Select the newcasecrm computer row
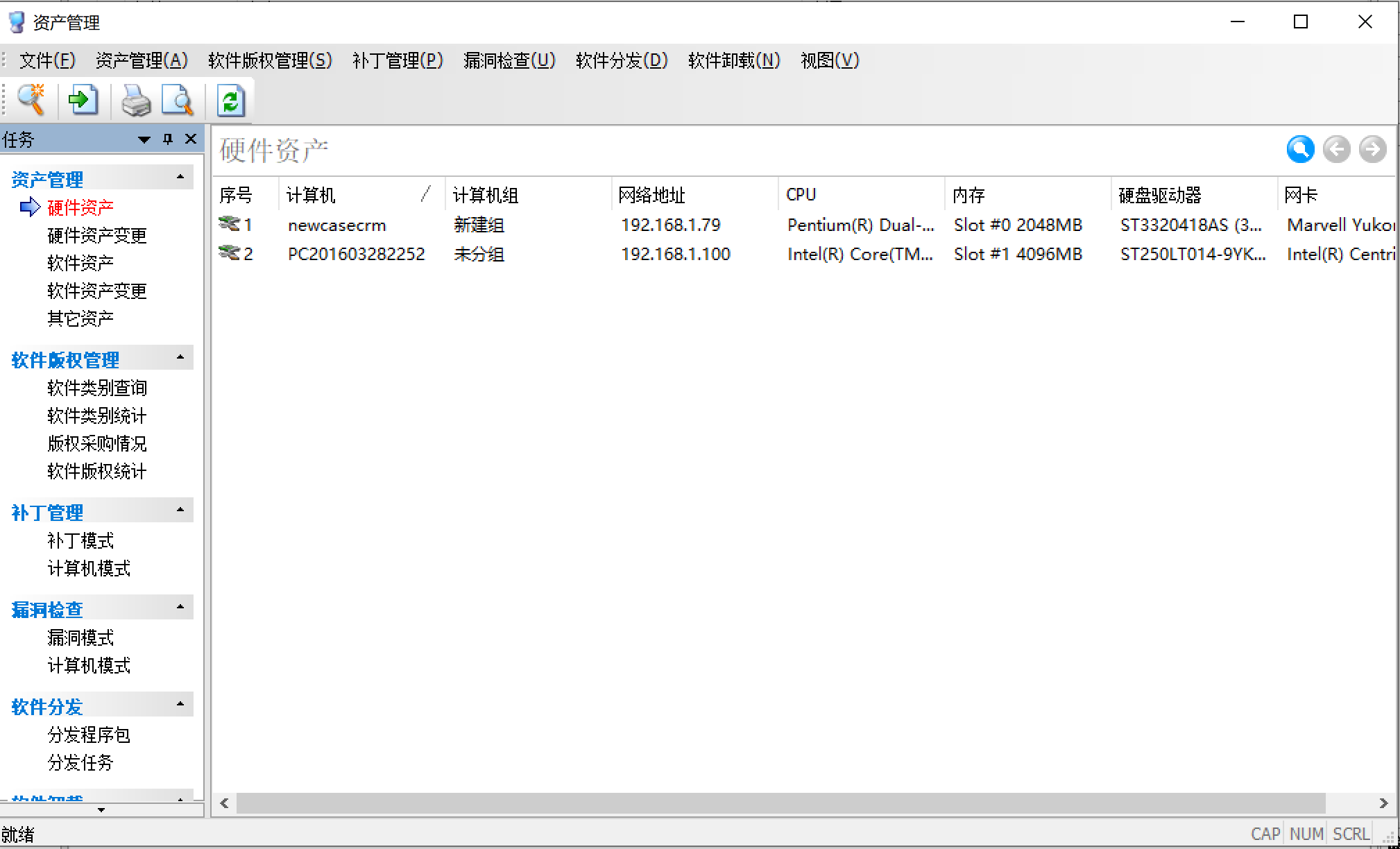The height and width of the screenshot is (849, 1400). point(336,225)
